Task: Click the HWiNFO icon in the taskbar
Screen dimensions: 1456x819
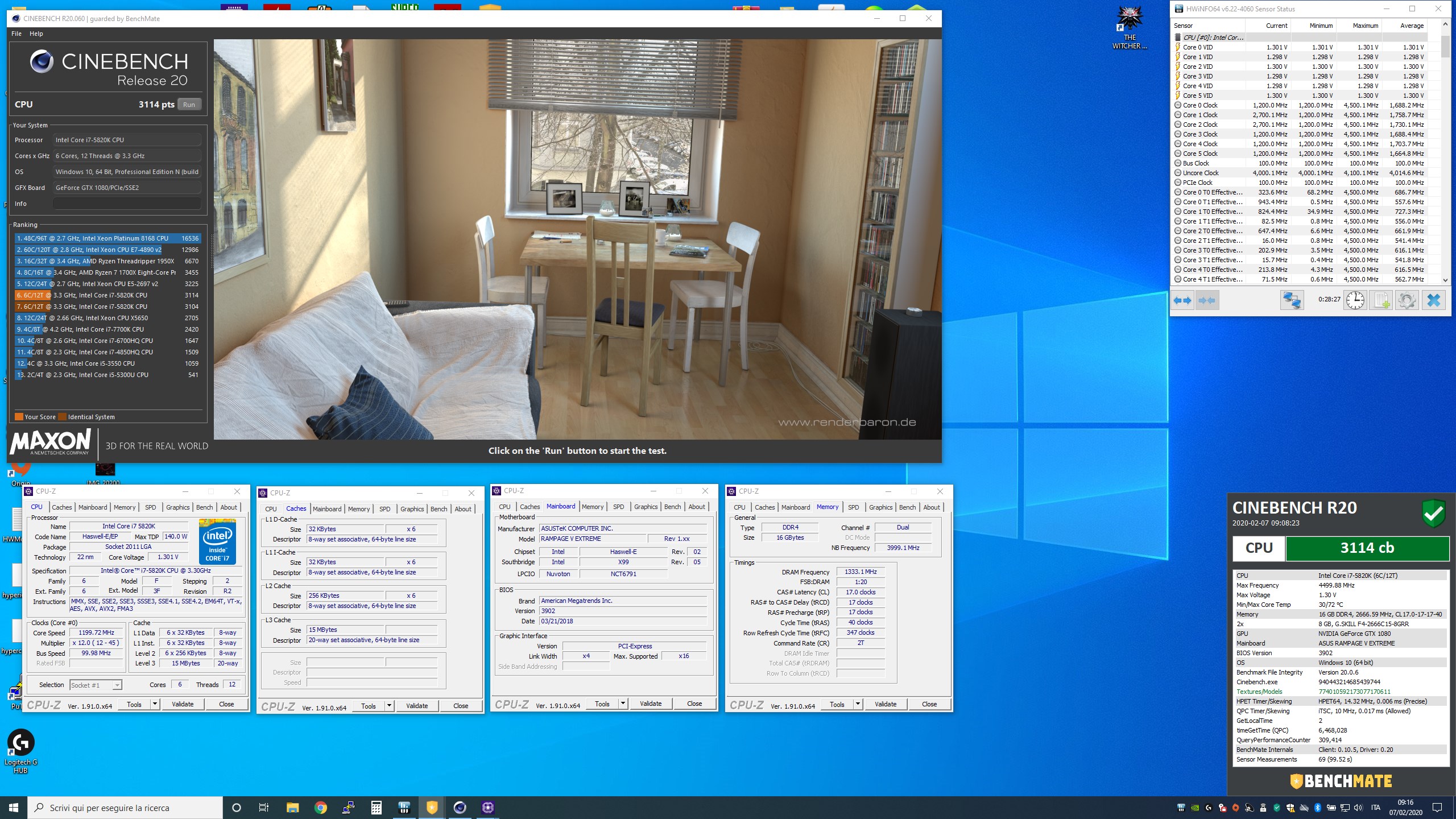Action: pyautogui.click(x=404, y=808)
